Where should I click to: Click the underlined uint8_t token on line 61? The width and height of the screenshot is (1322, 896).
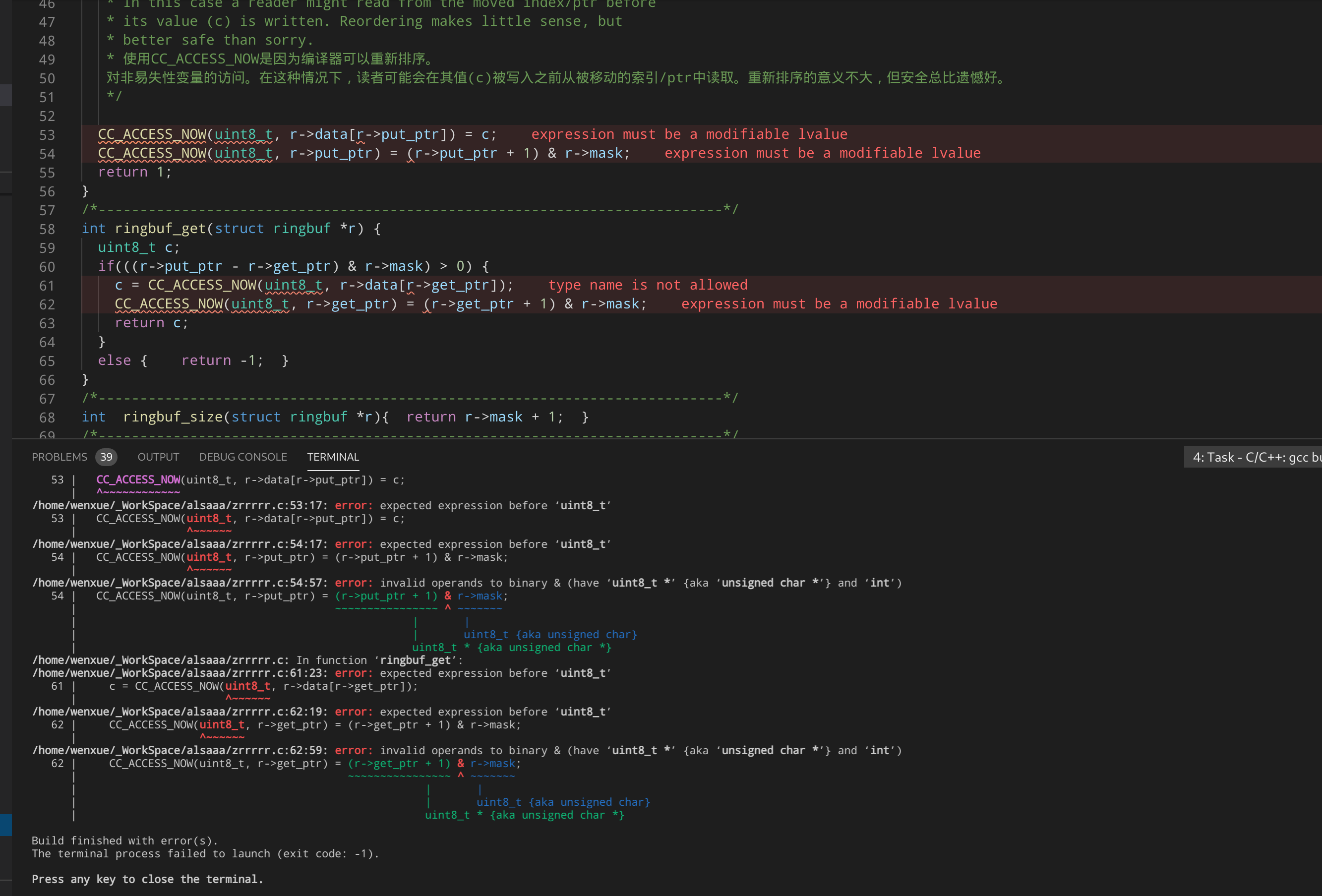coord(294,285)
